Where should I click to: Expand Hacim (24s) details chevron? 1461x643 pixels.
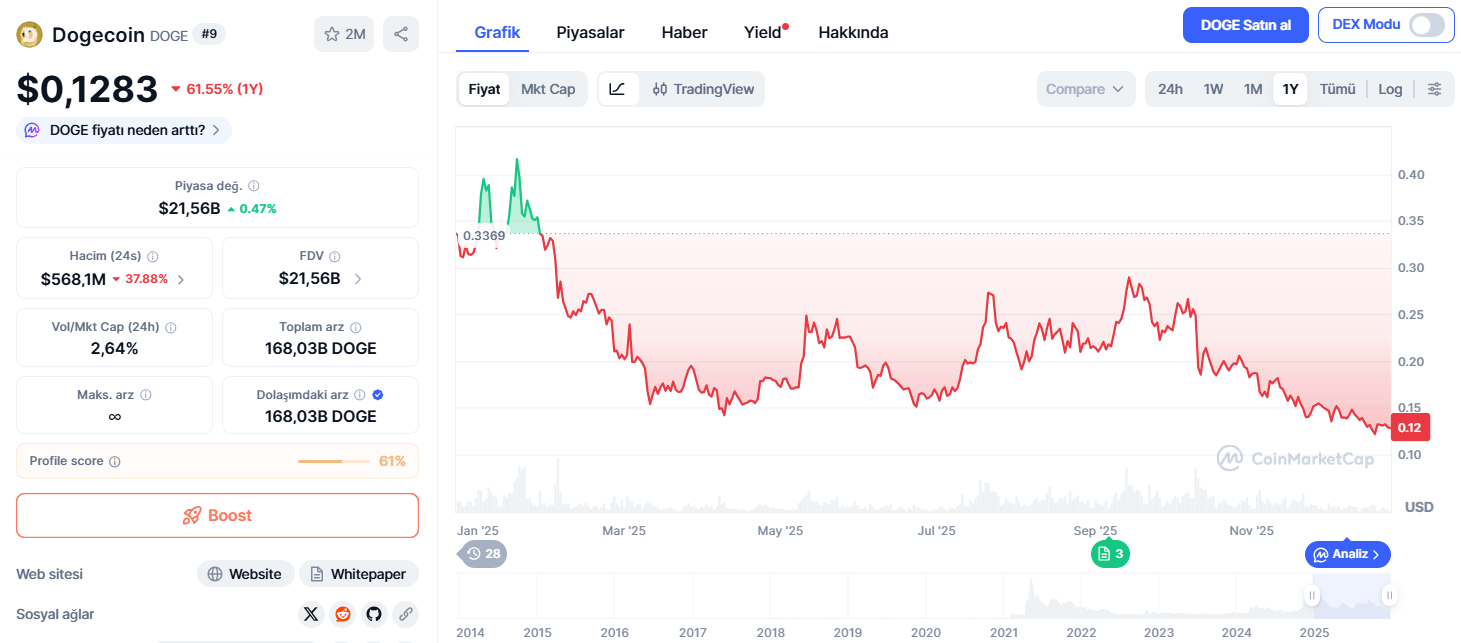(180, 279)
